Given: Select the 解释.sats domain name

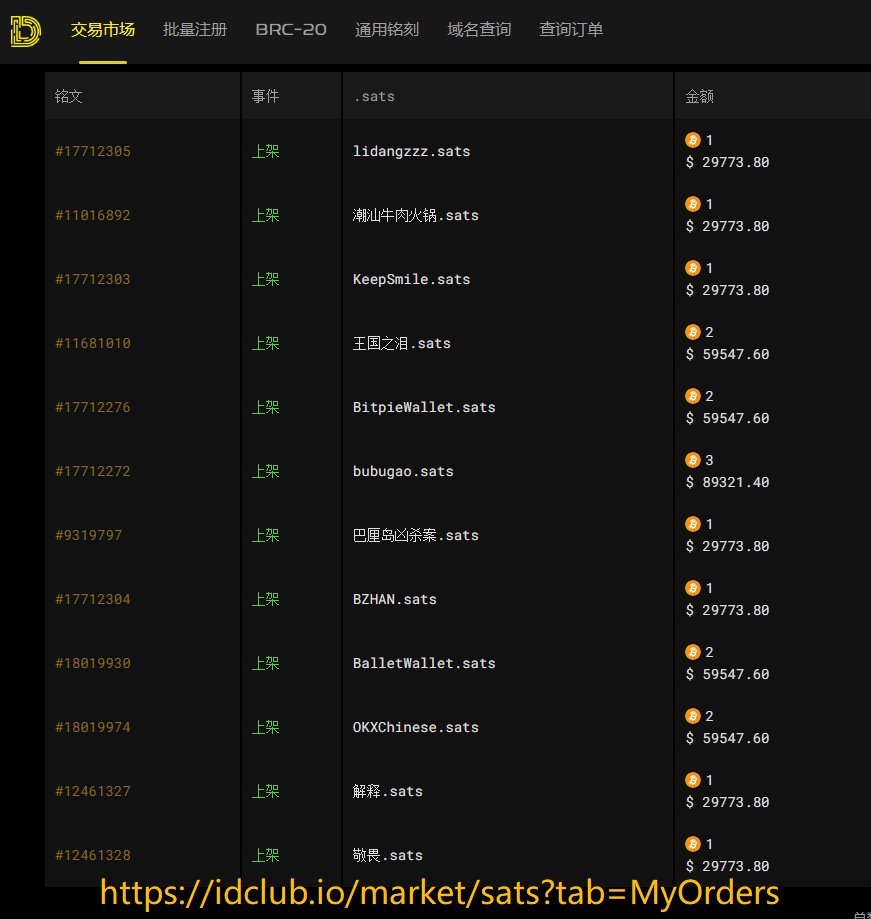Looking at the screenshot, I should (x=387, y=791).
